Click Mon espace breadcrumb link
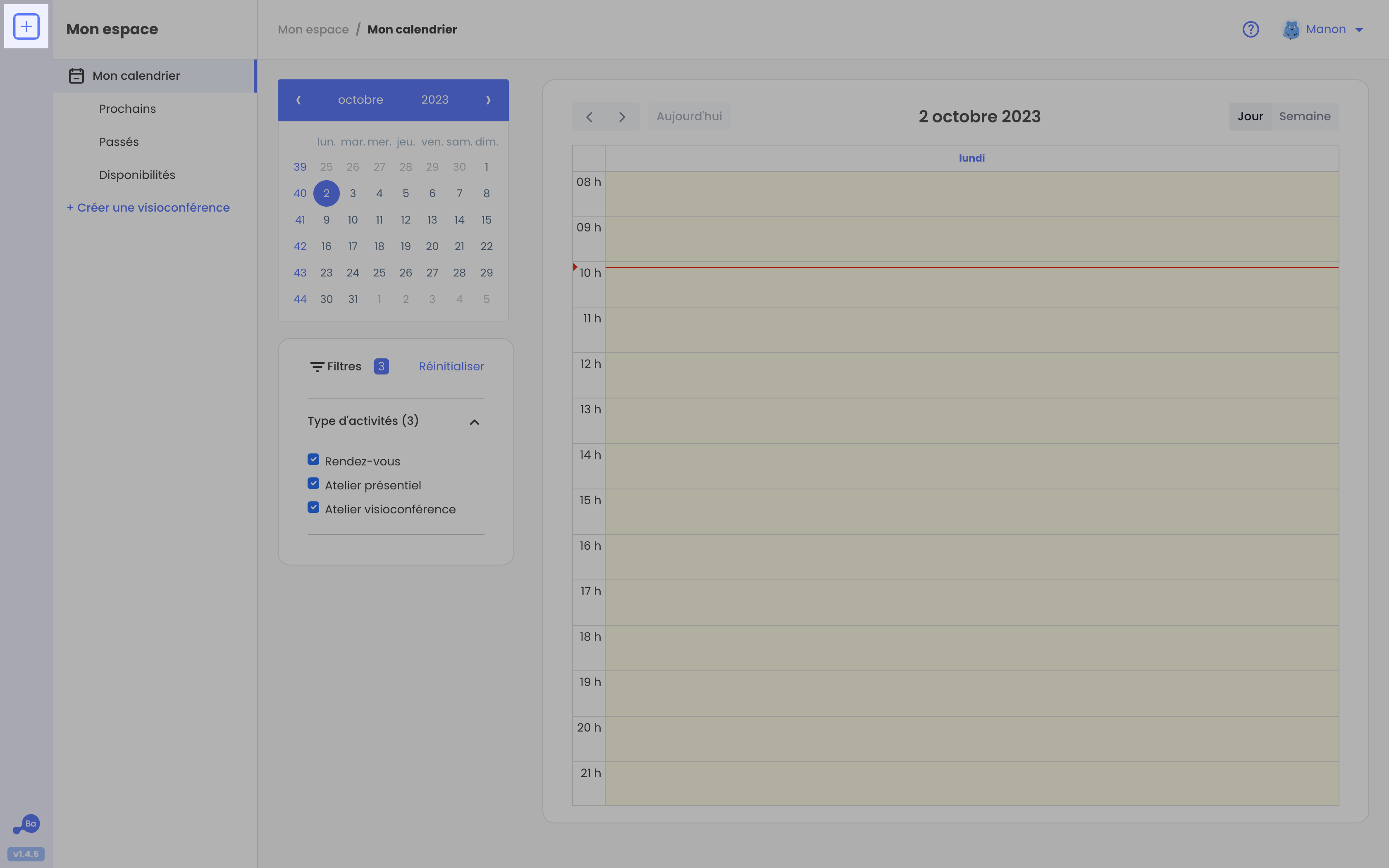 point(313,29)
